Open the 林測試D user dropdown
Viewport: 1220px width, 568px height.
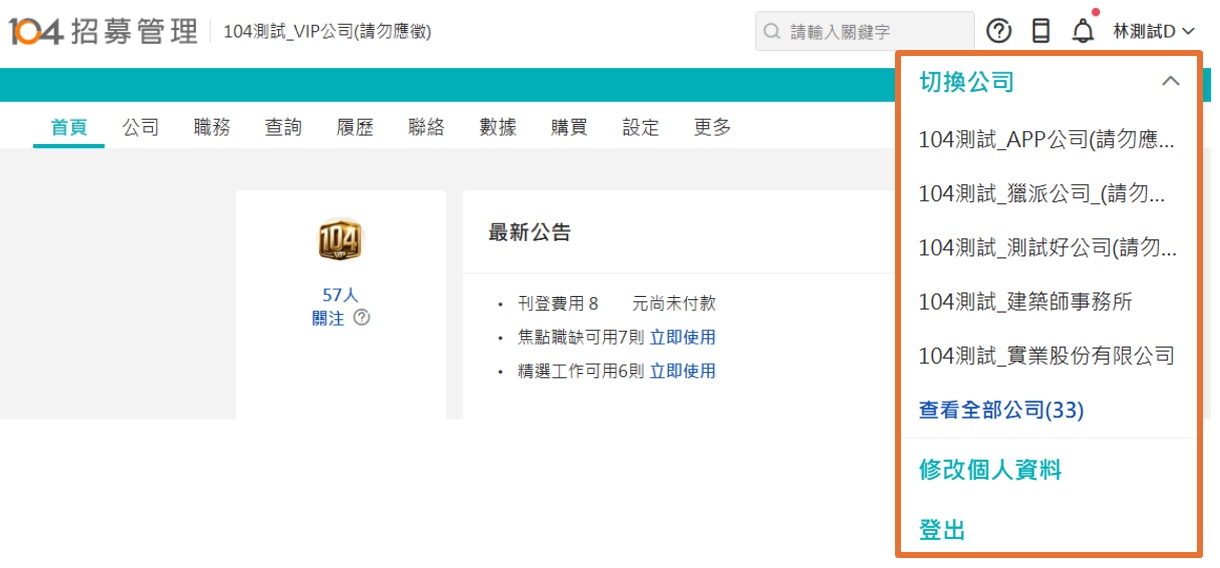point(1154,31)
